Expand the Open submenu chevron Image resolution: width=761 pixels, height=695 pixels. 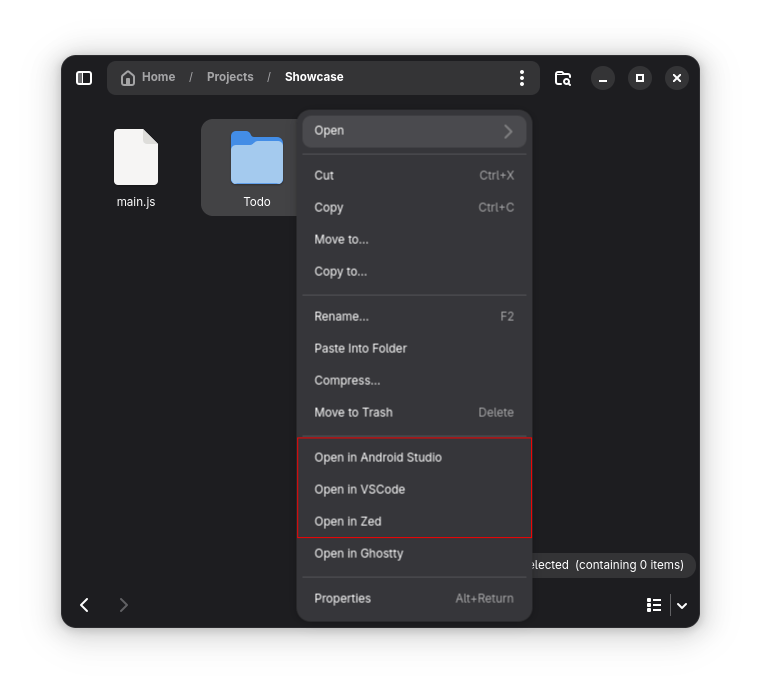(508, 132)
